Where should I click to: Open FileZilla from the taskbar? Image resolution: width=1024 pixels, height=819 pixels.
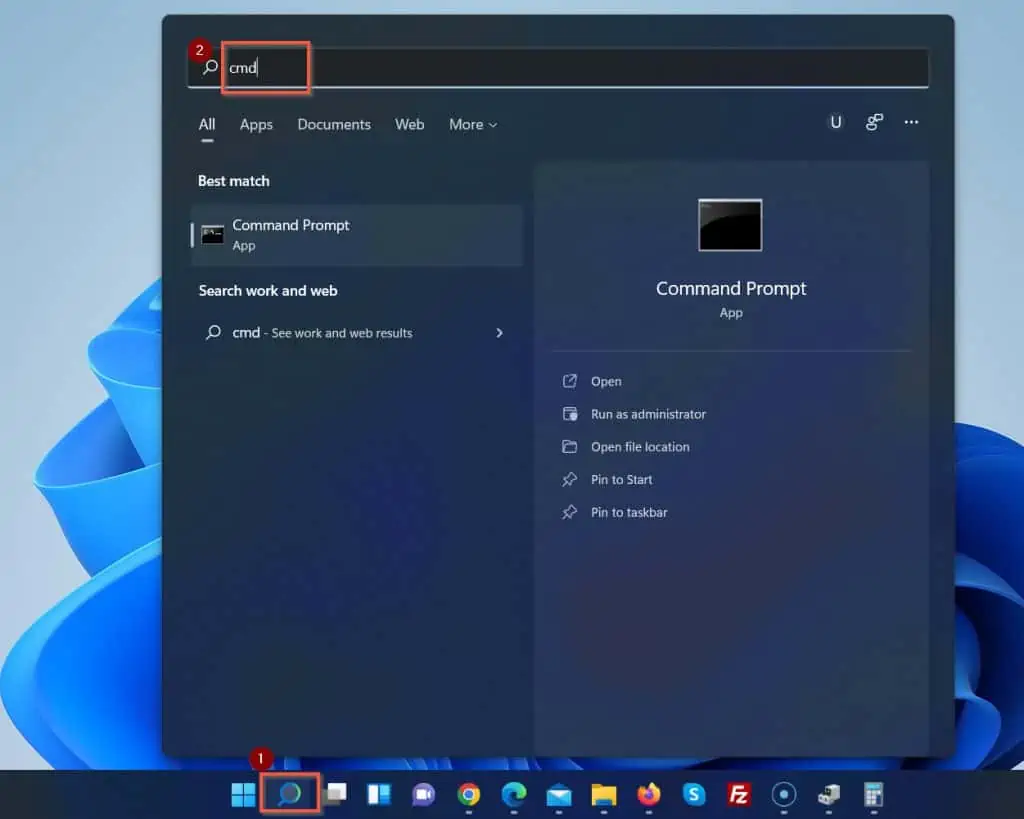739,794
